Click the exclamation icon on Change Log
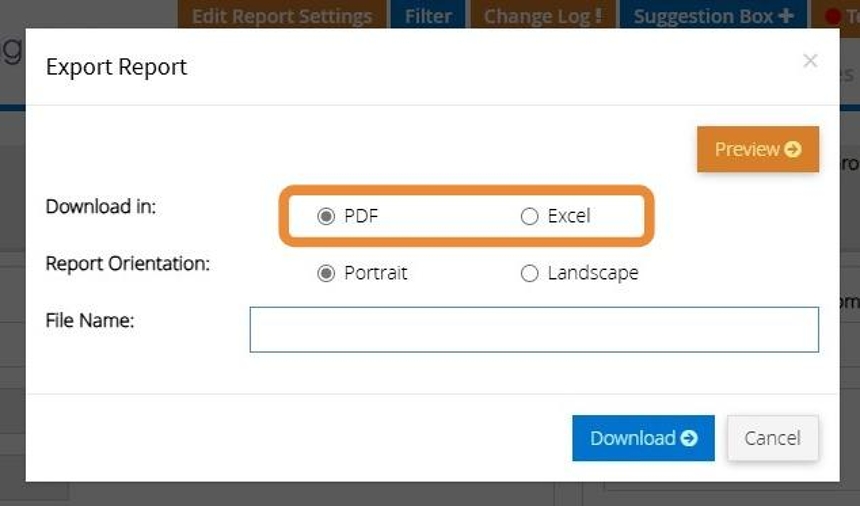Viewport: 860px width, 506px height. pos(598,16)
